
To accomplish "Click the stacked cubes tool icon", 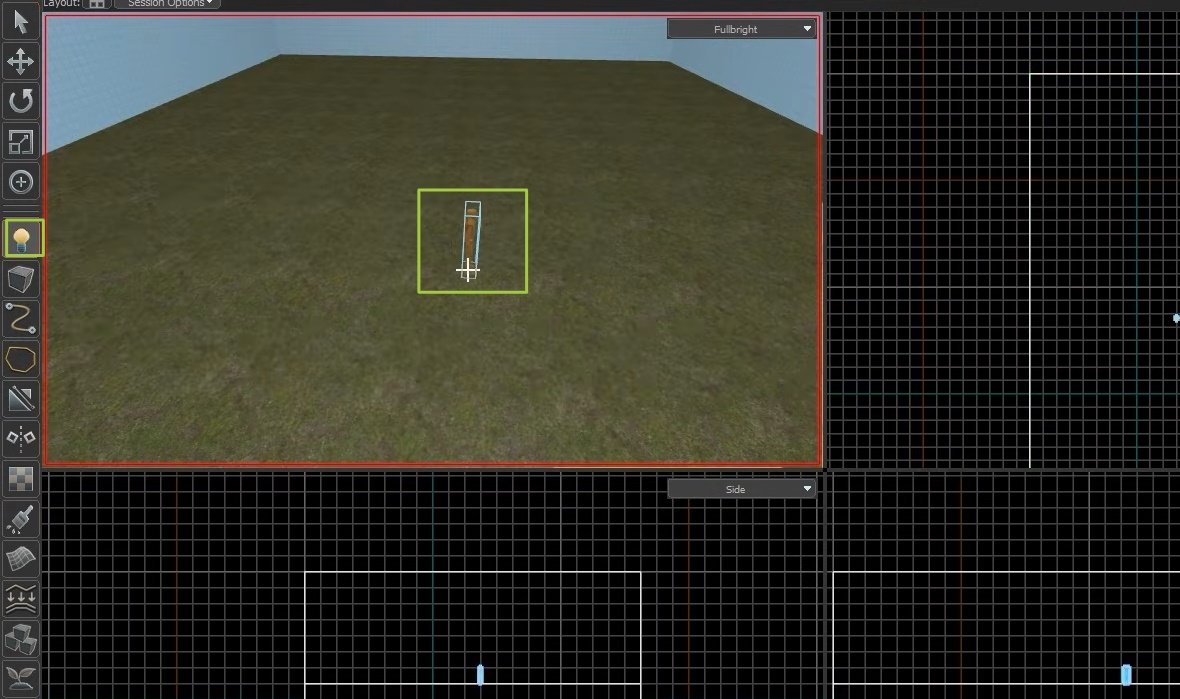I will pos(21,637).
